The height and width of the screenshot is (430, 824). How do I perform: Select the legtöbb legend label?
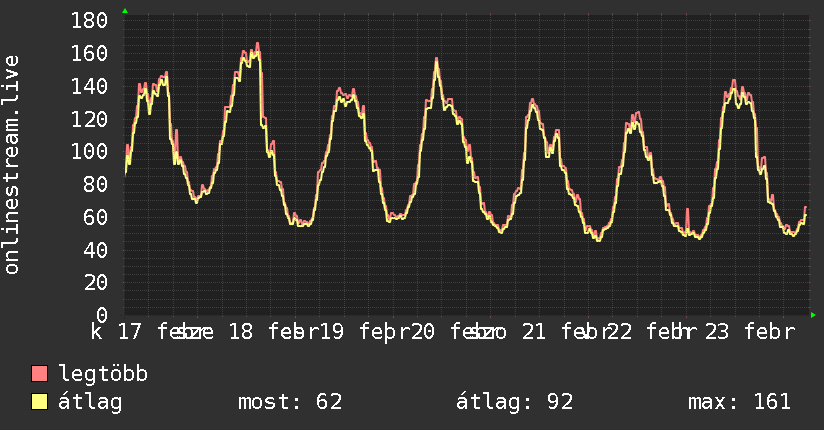pyautogui.click(x=103, y=375)
